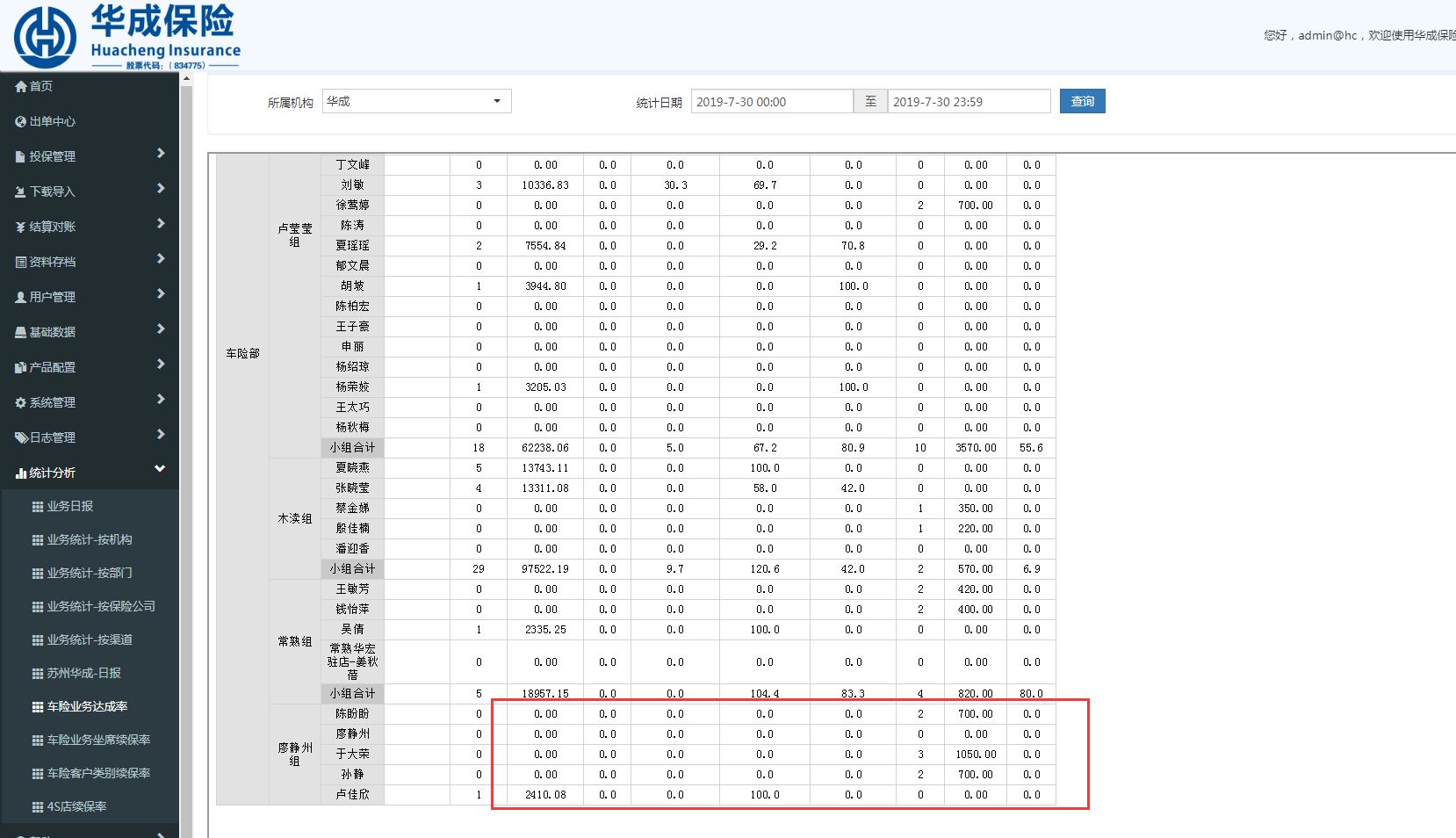The image size is (1456, 838).
Task: Click the 木渎组 group cell
Action: [x=295, y=518]
